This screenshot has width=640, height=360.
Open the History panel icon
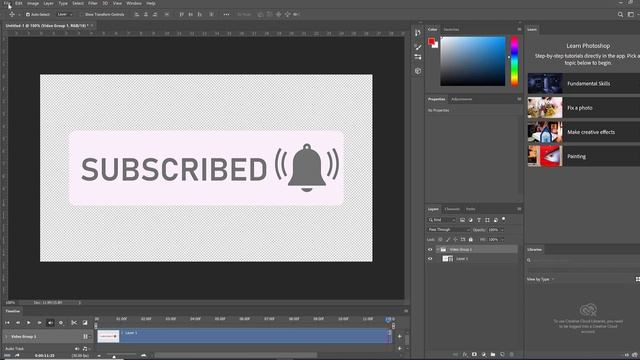point(418,33)
